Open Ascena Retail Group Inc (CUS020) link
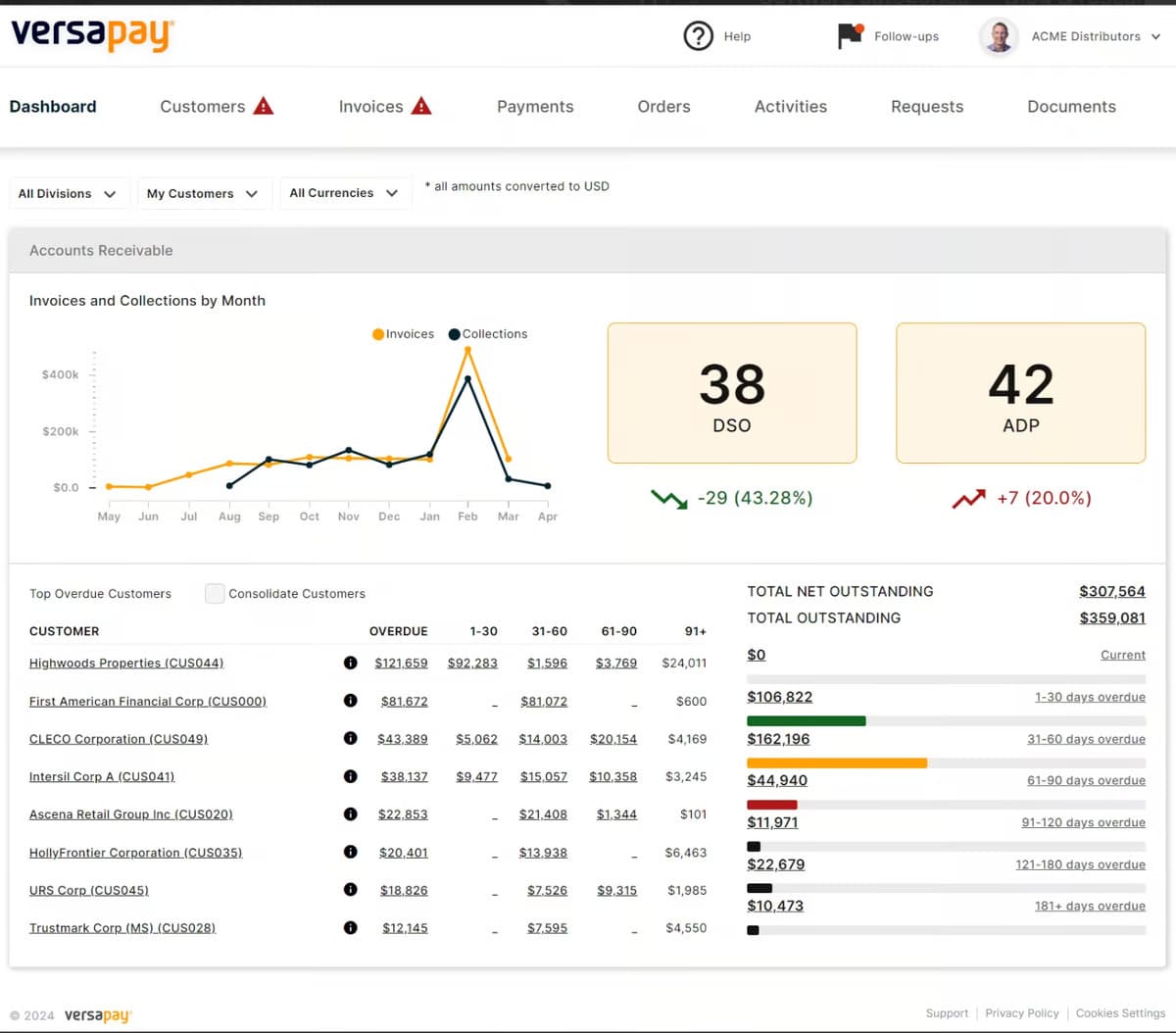This screenshot has height=1033, width=1176. click(x=131, y=814)
